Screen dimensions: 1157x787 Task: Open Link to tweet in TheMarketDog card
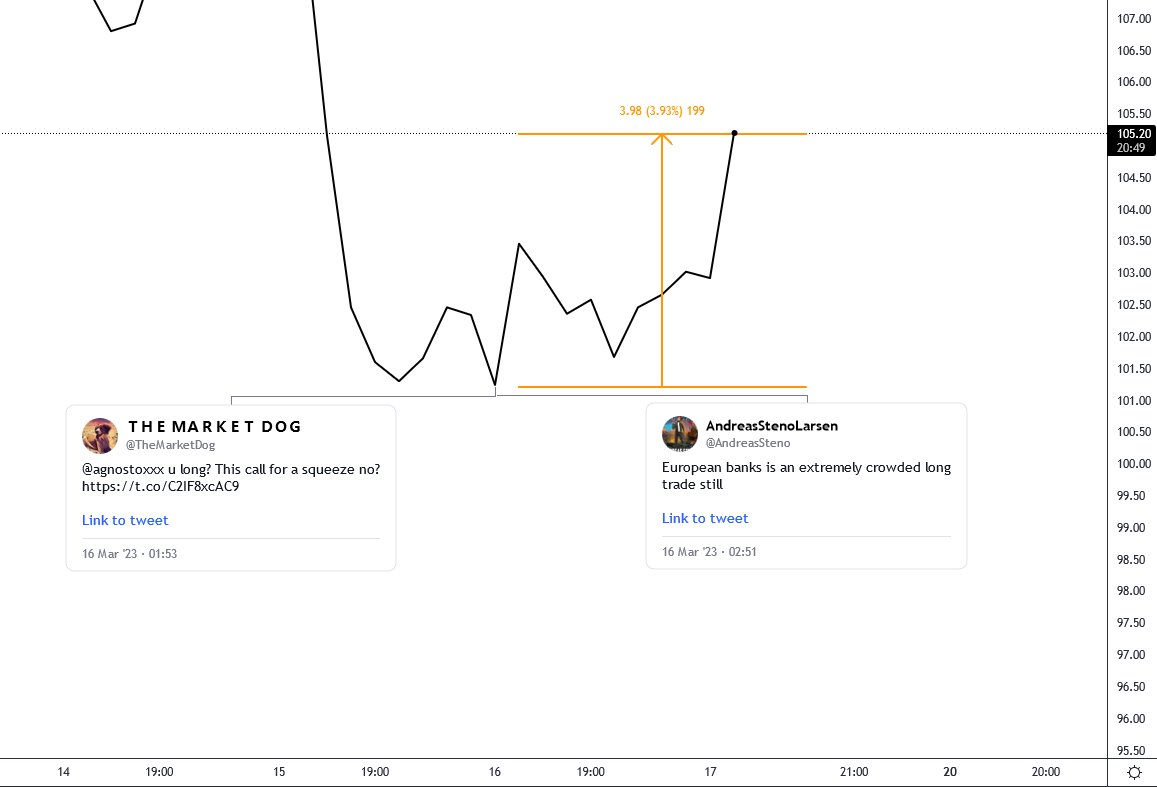[x=125, y=520]
